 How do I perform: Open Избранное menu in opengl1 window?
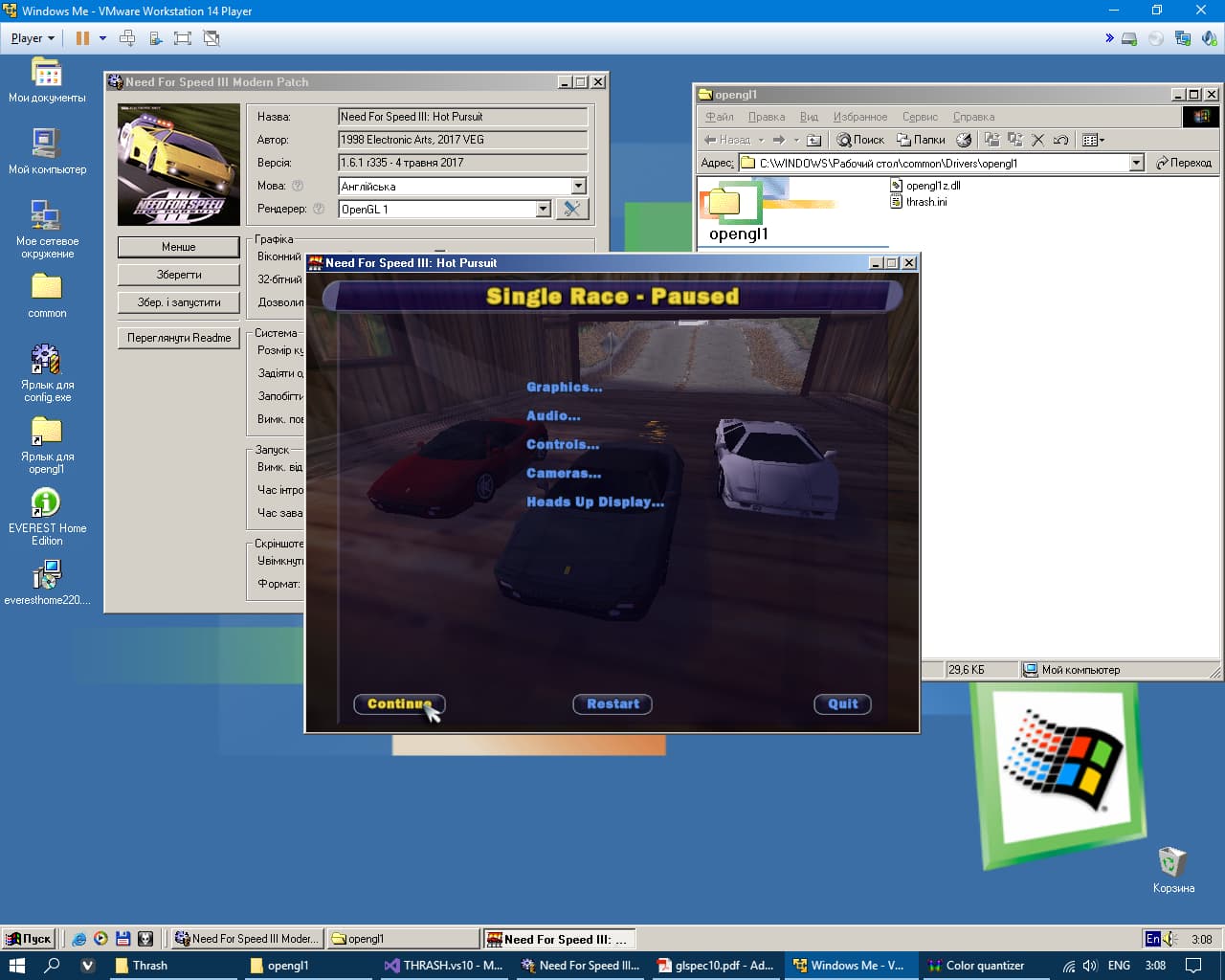coord(860,117)
